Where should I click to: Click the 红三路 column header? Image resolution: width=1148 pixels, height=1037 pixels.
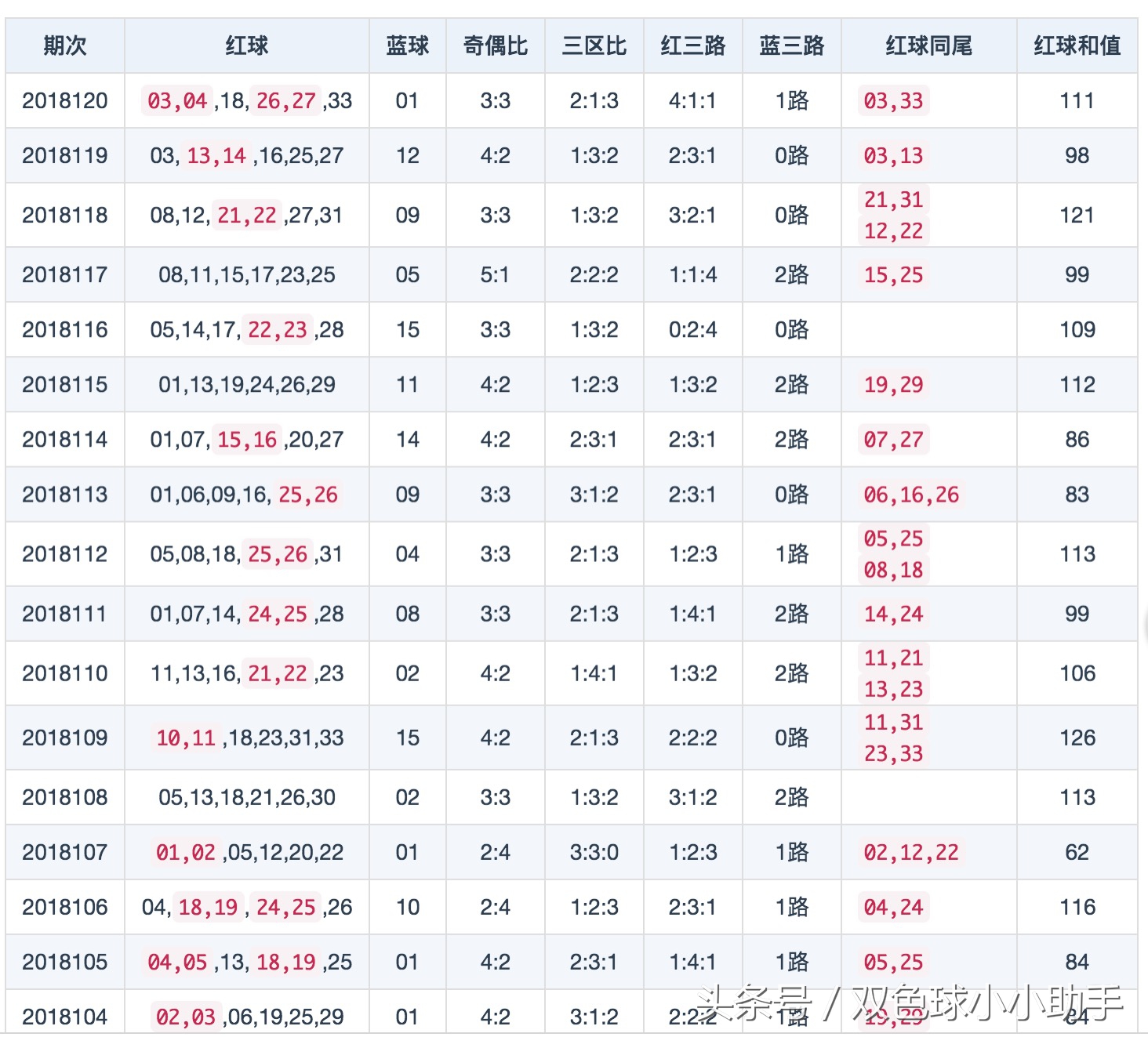tap(692, 46)
